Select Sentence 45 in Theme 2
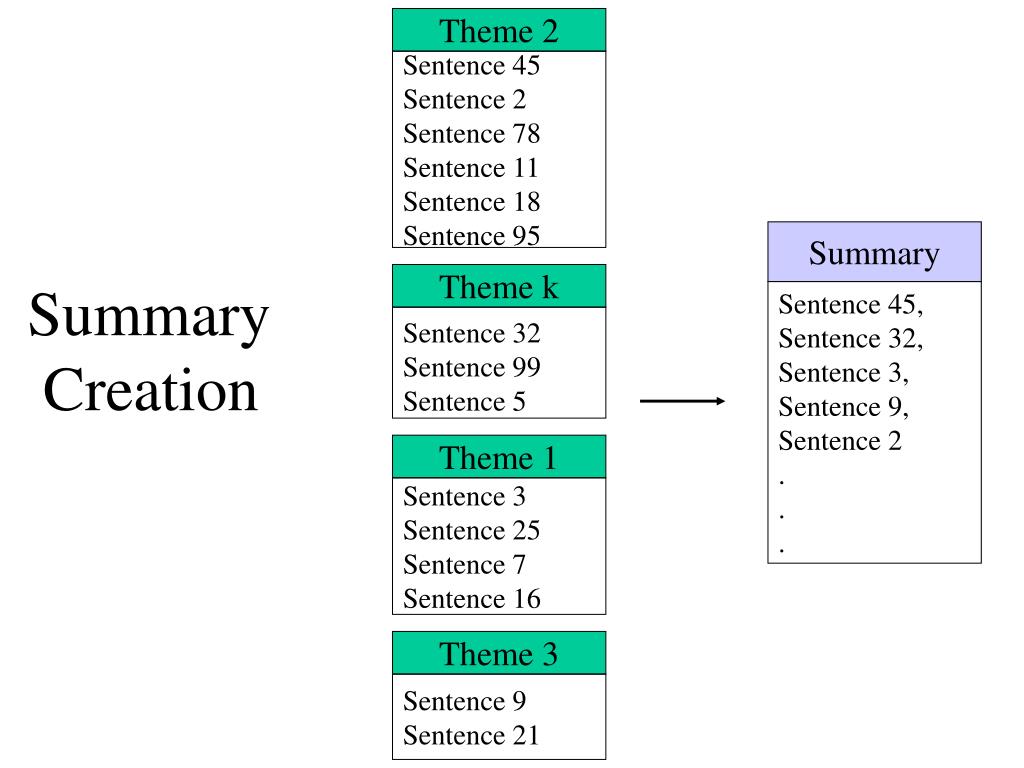 472,65
